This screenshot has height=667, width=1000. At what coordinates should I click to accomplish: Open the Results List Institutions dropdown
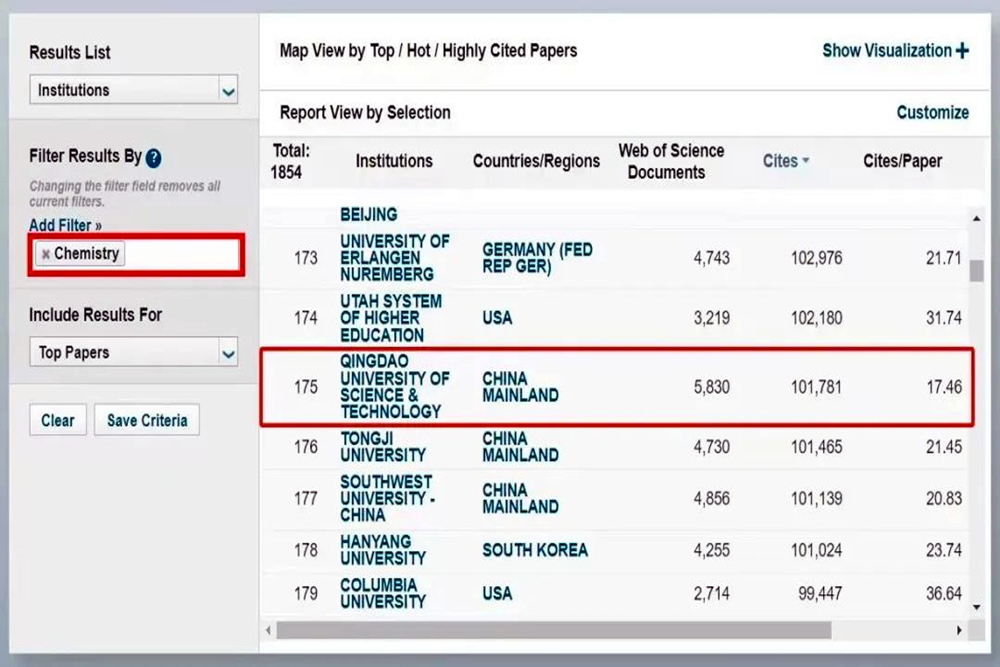(228, 91)
